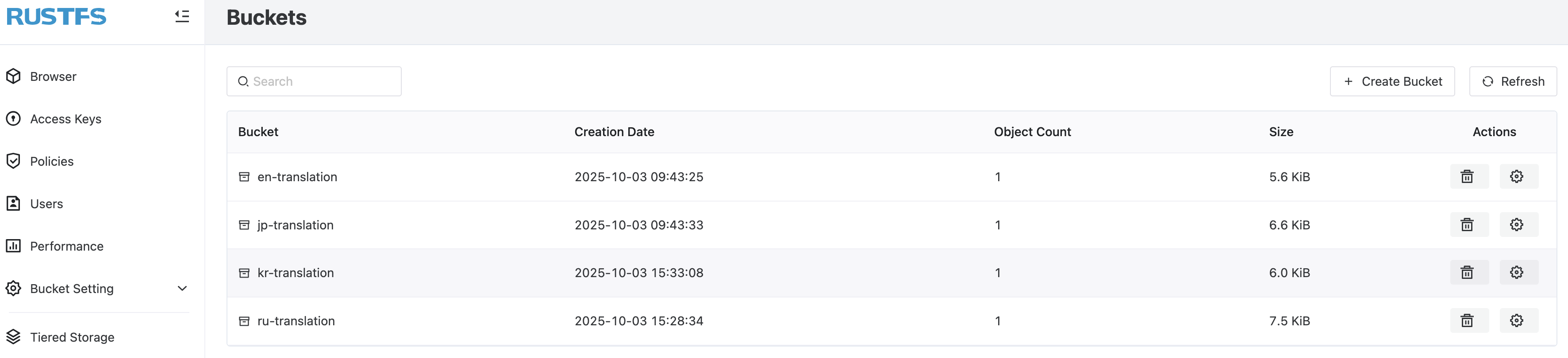This screenshot has height=358, width=1568.
Task: Click the trash icon for ru-translation
Action: [1468, 320]
